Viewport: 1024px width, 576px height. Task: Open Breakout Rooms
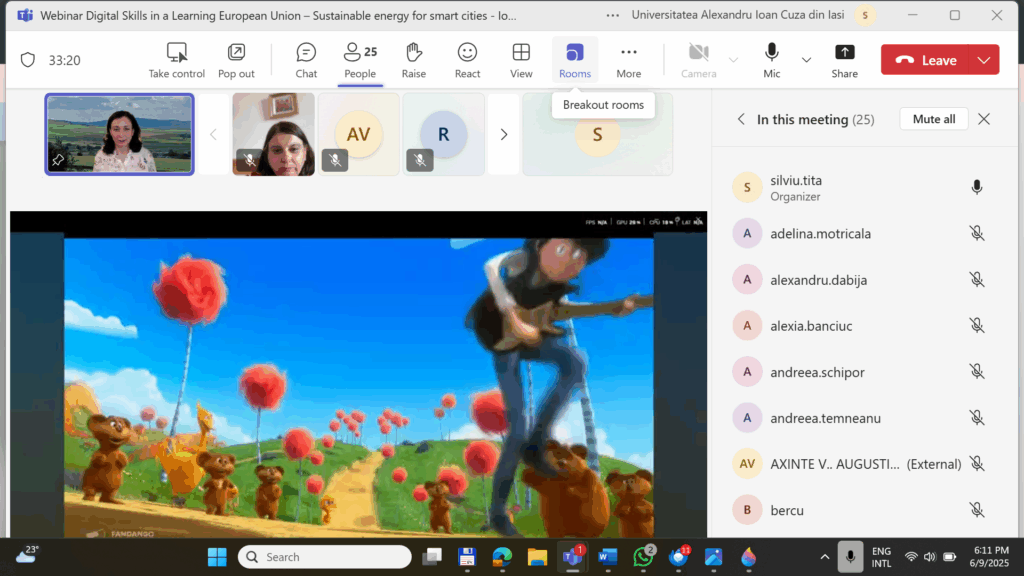click(575, 60)
